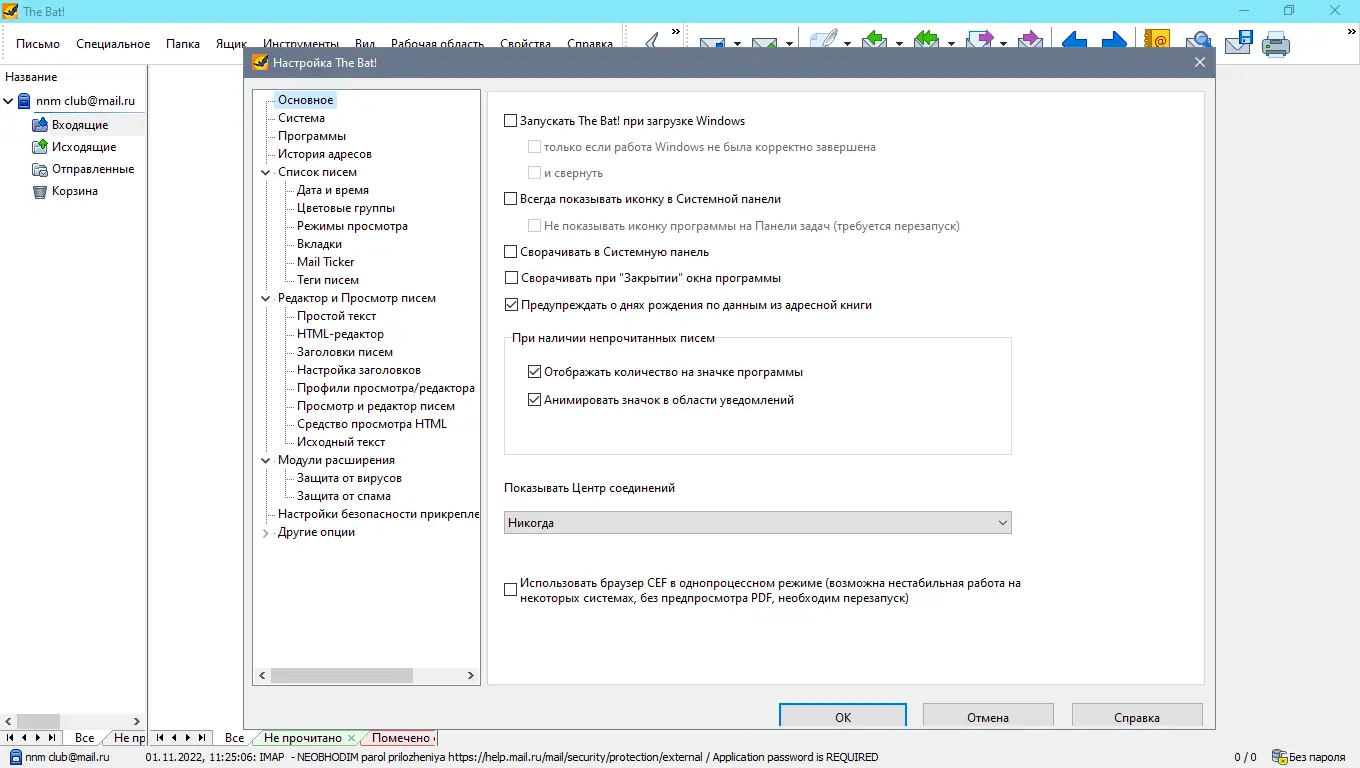Click the nnm club@mail.ru account icon in folder tree

click(x=25, y=101)
